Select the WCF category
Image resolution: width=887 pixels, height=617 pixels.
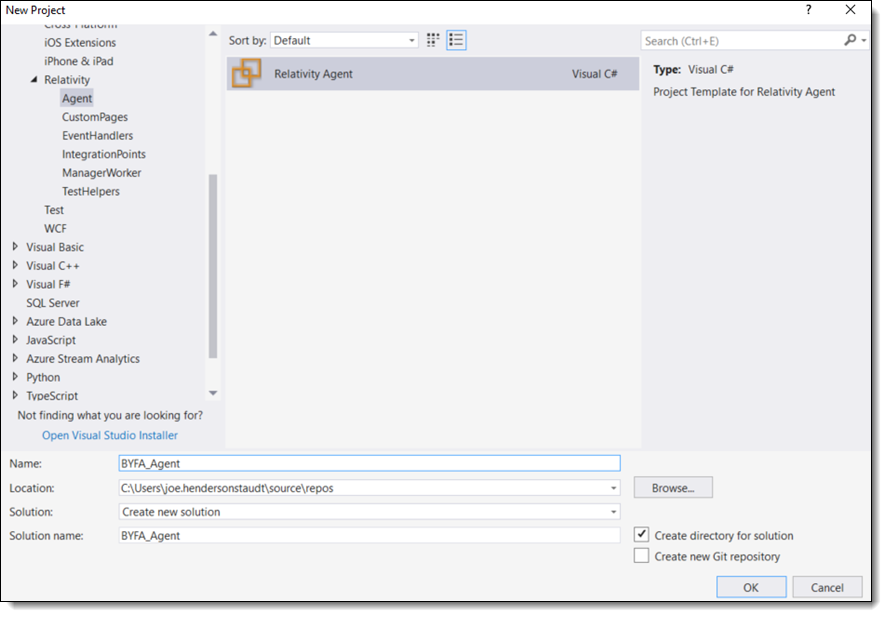click(x=55, y=228)
